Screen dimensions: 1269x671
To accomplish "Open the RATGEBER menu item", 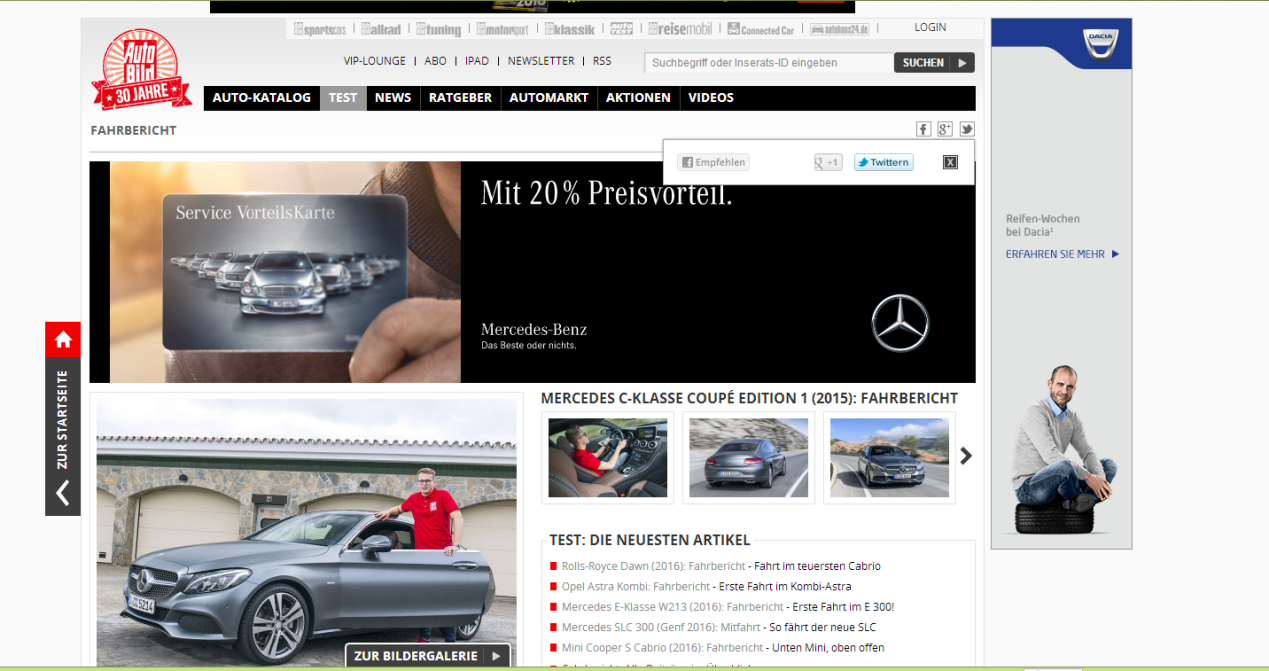I will tap(460, 98).
